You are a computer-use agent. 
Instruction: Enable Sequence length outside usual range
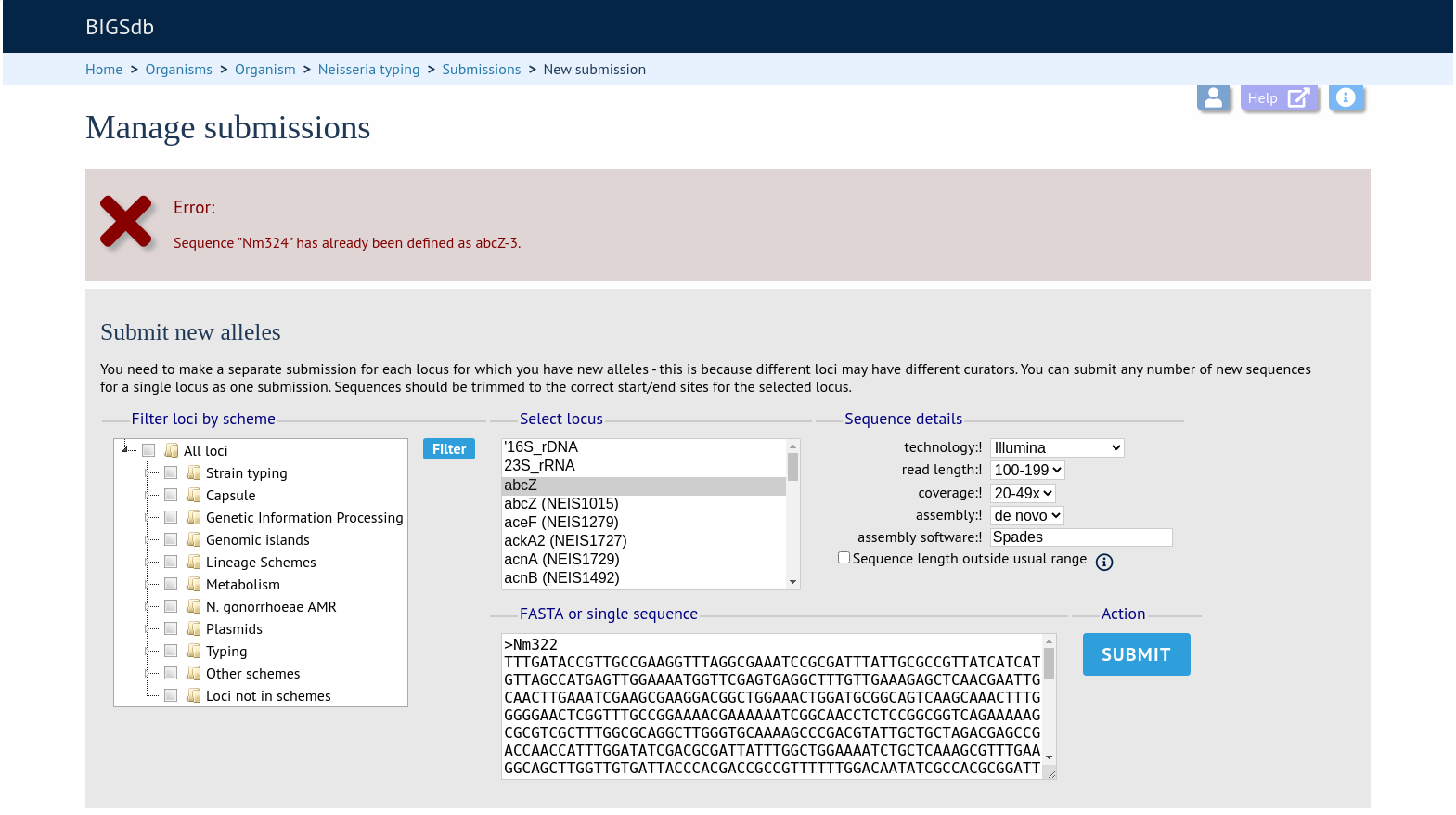pos(844,558)
